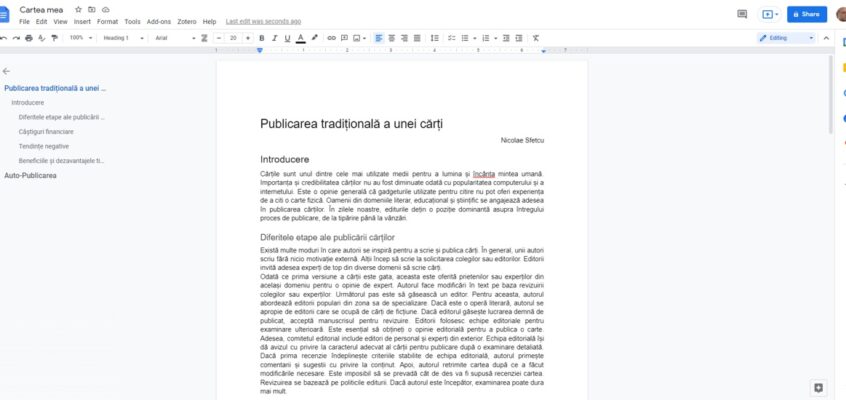The image size is (846, 400).
Task: Toggle italic formatting
Action: 274,38
